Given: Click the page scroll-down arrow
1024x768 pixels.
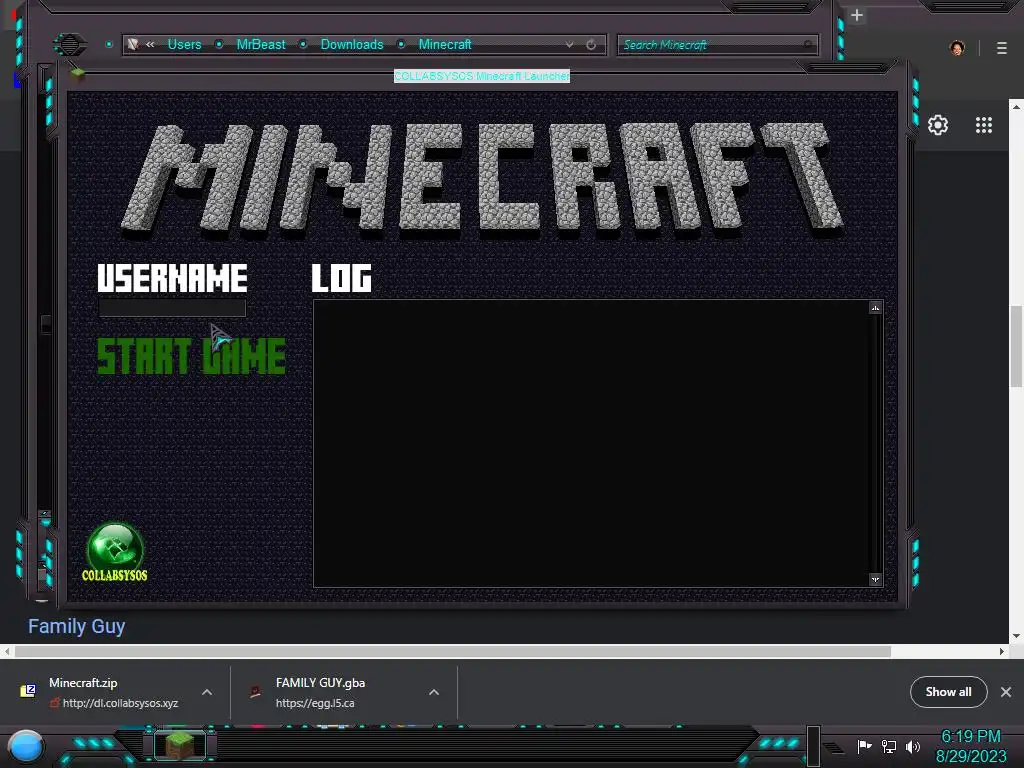Looking at the screenshot, I should pyautogui.click(x=1016, y=636).
